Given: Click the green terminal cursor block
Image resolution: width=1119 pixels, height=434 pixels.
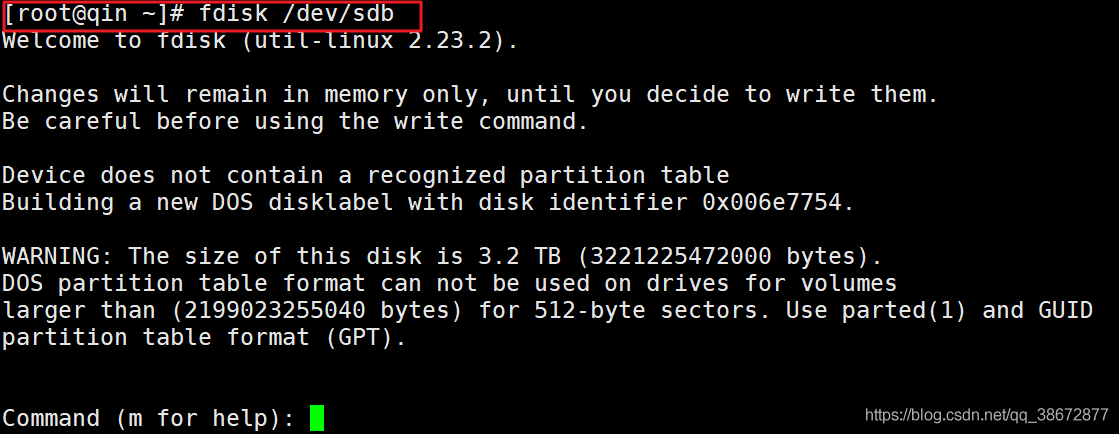Looking at the screenshot, I should tap(316, 418).
